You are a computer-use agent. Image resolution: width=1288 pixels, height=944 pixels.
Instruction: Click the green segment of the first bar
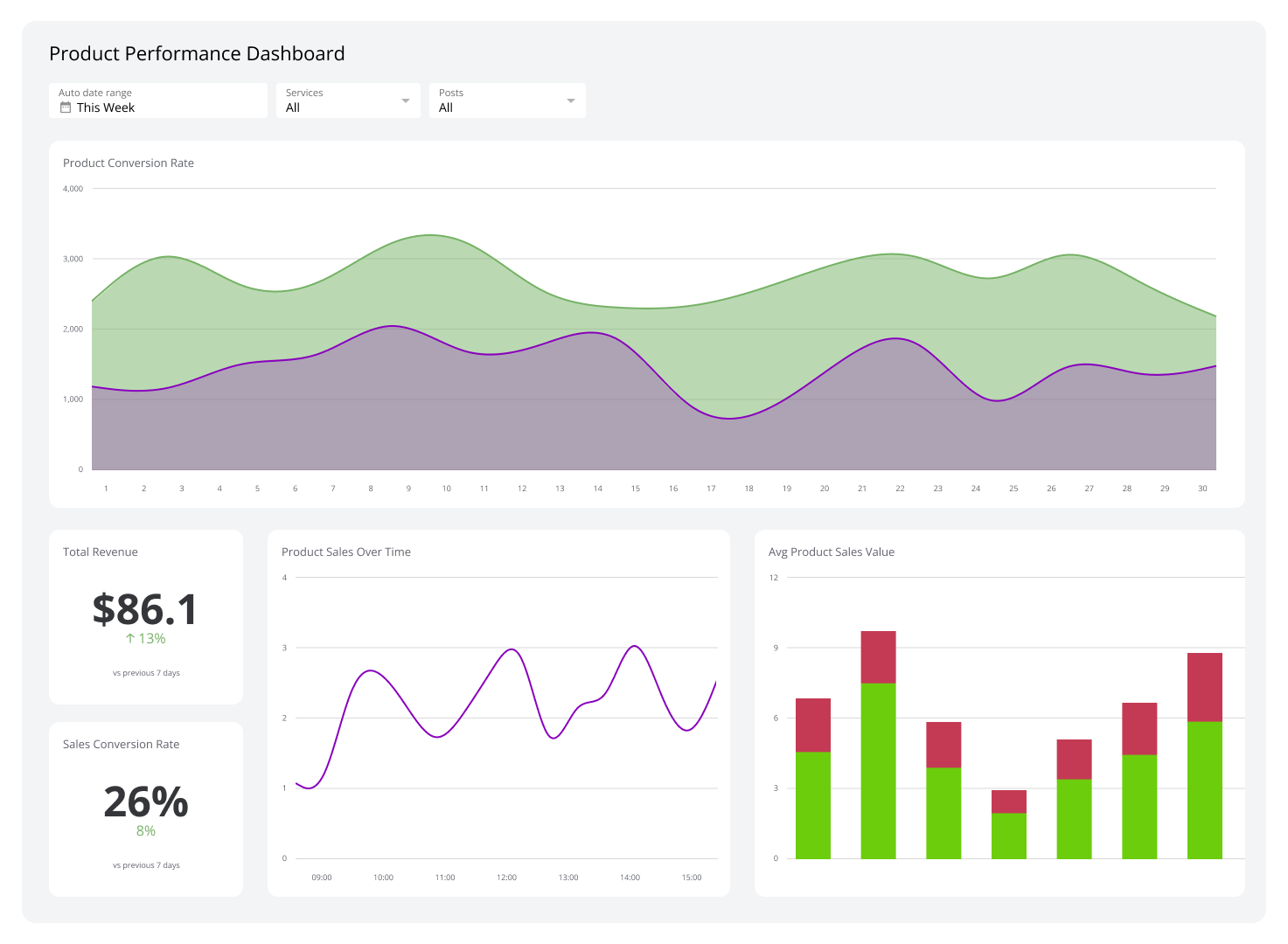pos(812,804)
